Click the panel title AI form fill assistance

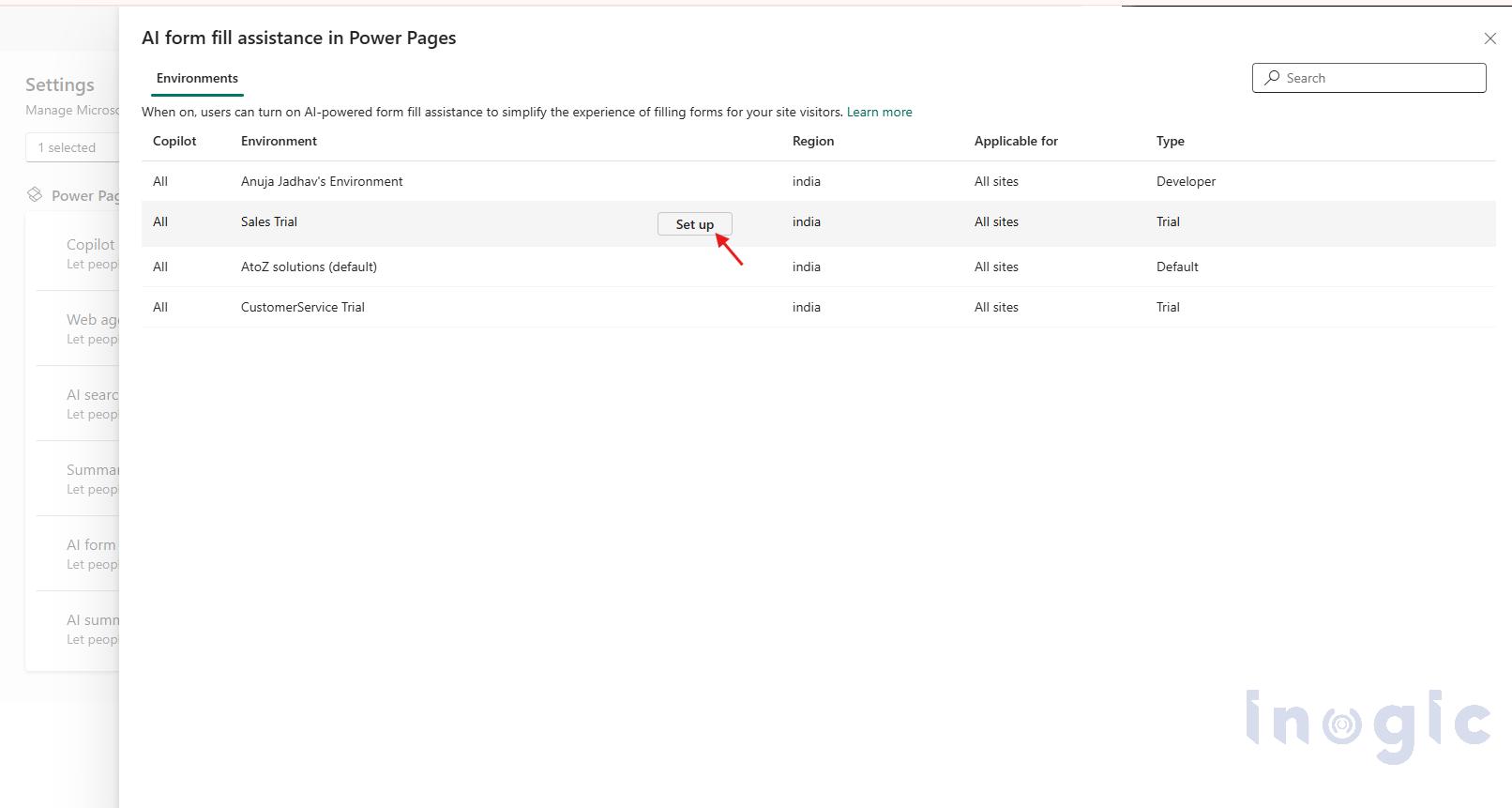pos(299,38)
